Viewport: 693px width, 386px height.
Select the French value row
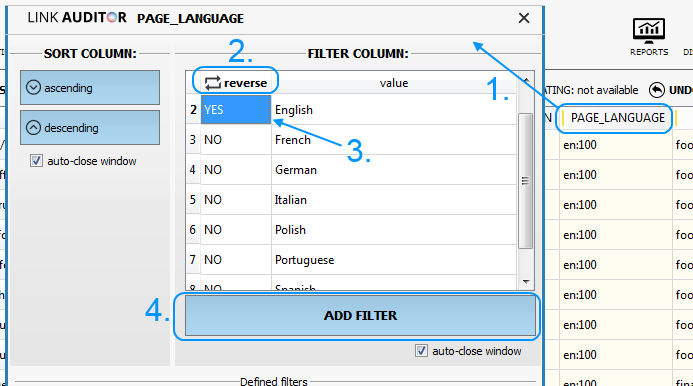(x=394, y=140)
